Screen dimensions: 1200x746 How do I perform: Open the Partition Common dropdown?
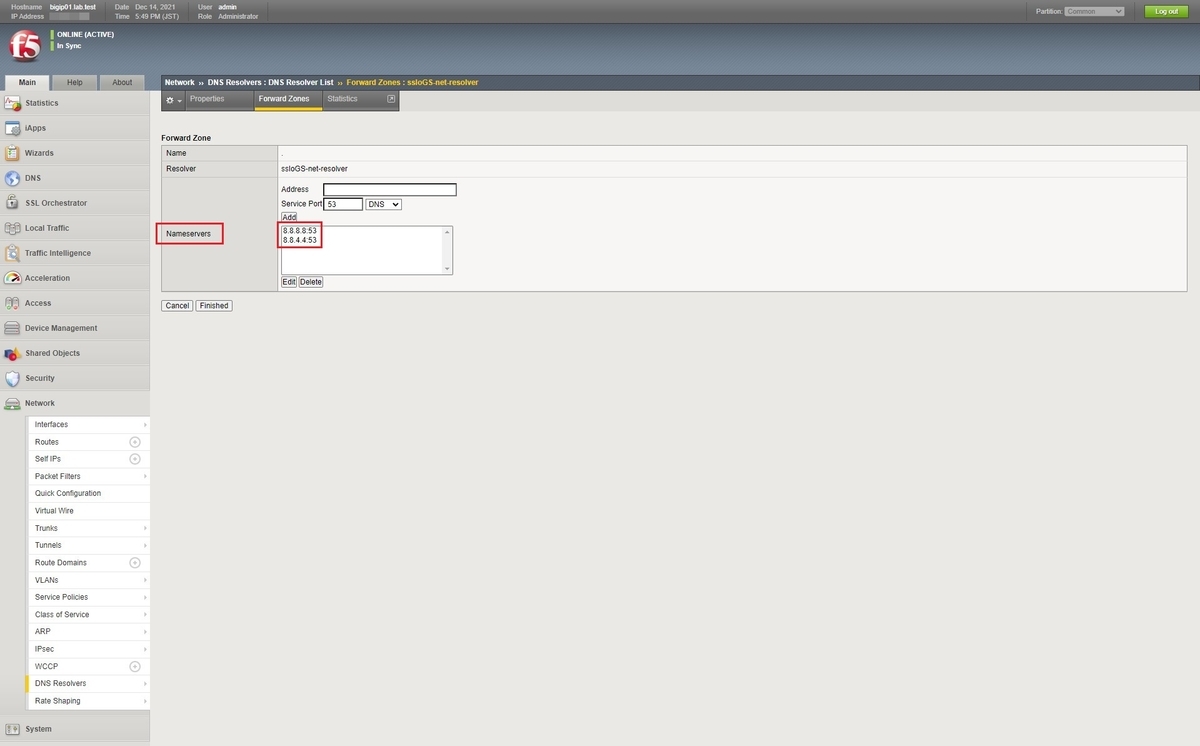(1095, 10)
